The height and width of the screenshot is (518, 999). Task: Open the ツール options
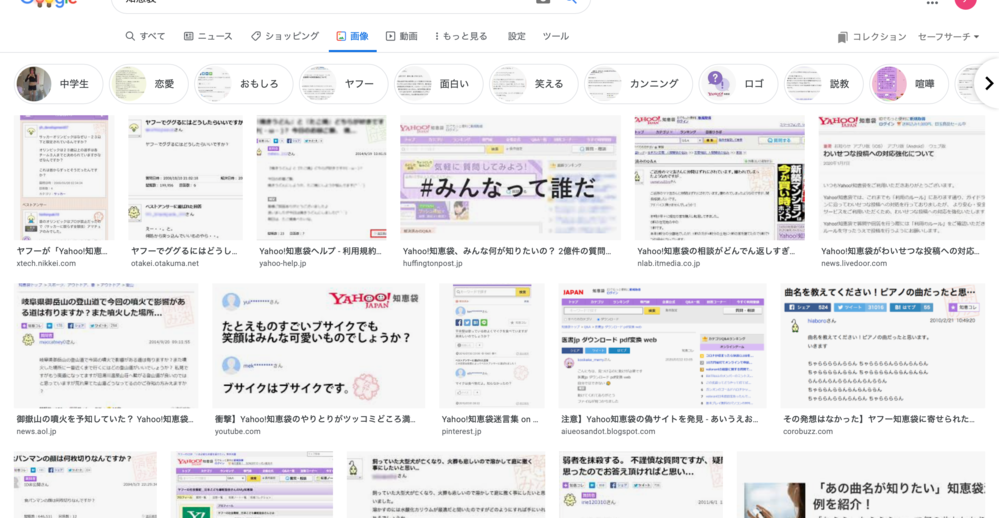click(555, 36)
